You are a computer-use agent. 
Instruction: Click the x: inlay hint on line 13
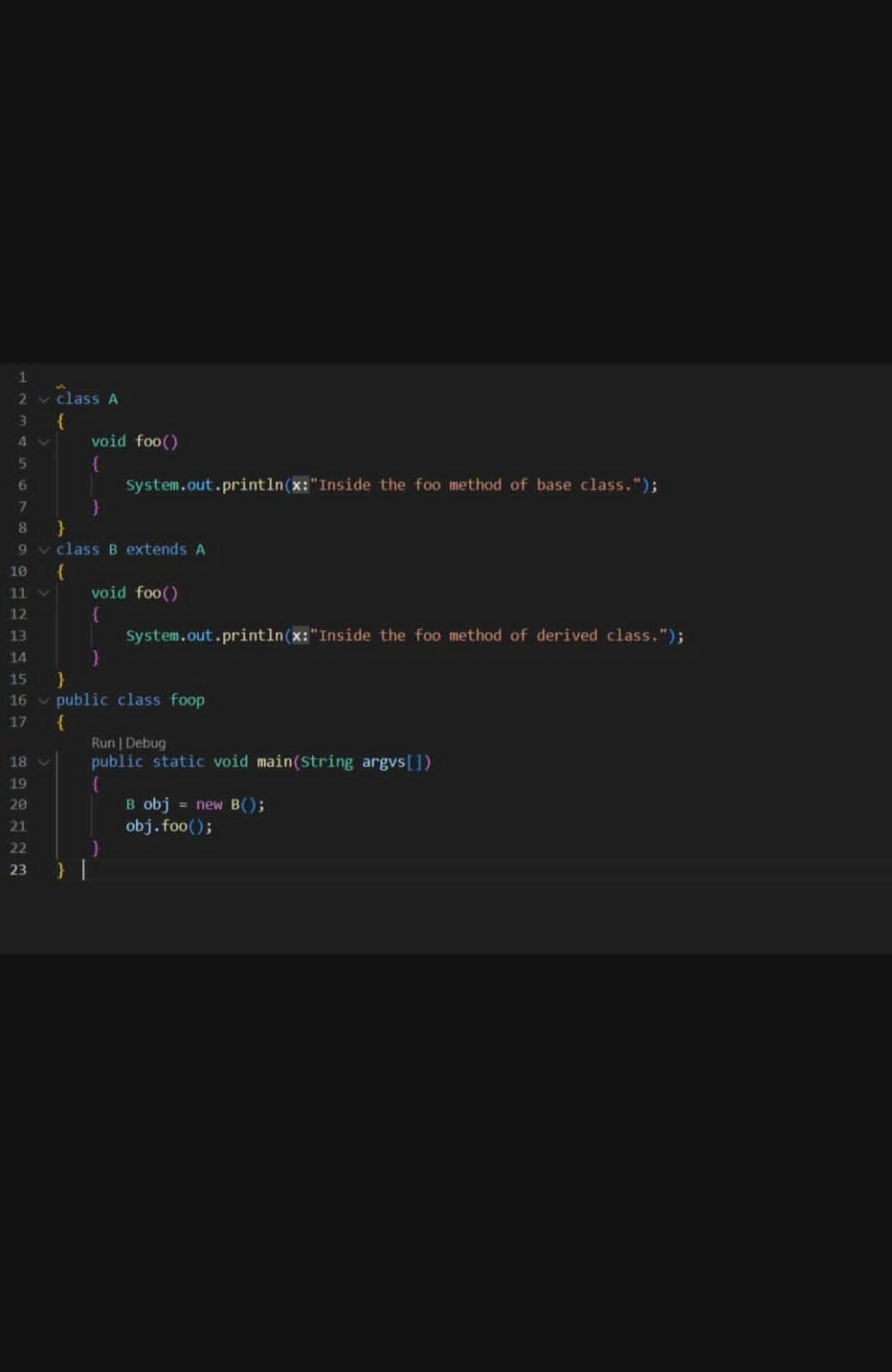[299, 635]
